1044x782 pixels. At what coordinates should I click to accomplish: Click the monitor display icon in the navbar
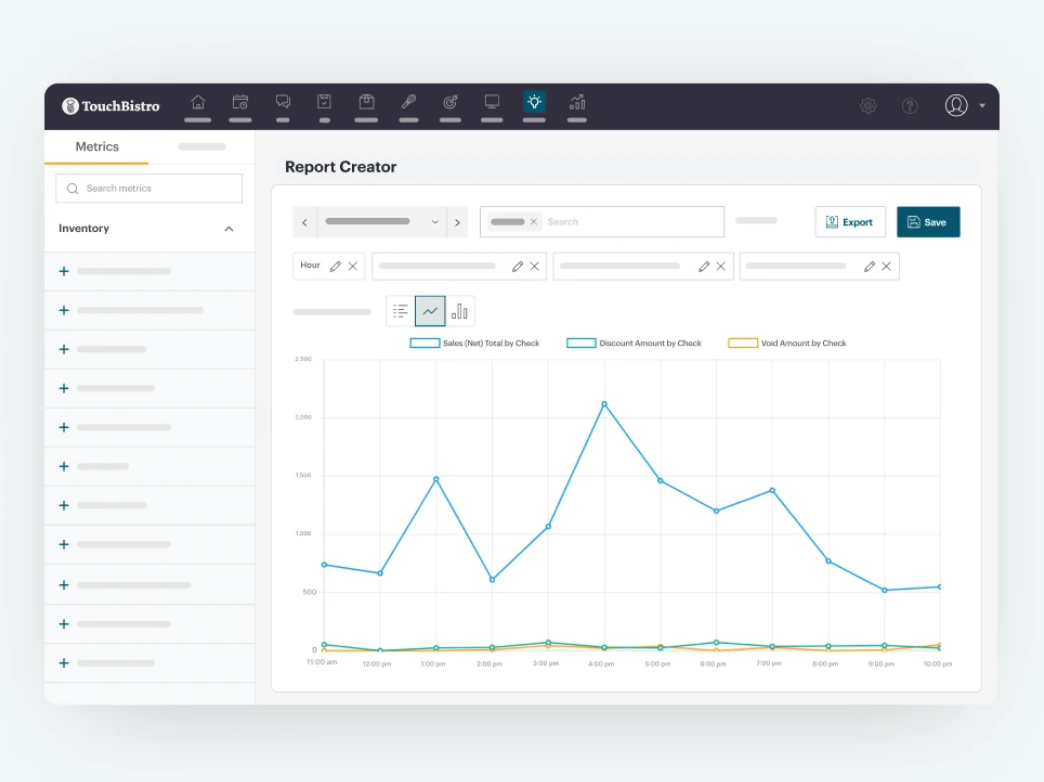point(491,101)
